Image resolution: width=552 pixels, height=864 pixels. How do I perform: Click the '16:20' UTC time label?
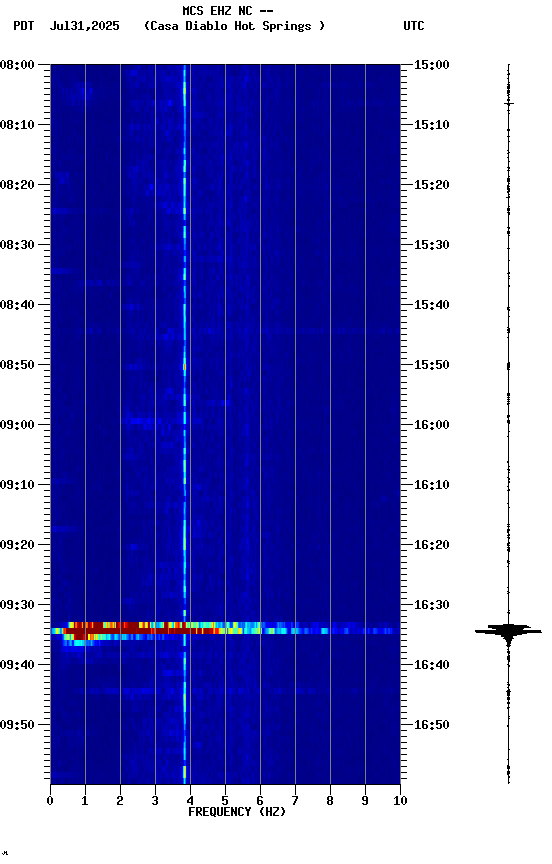pyautogui.click(x=432, y=545)
